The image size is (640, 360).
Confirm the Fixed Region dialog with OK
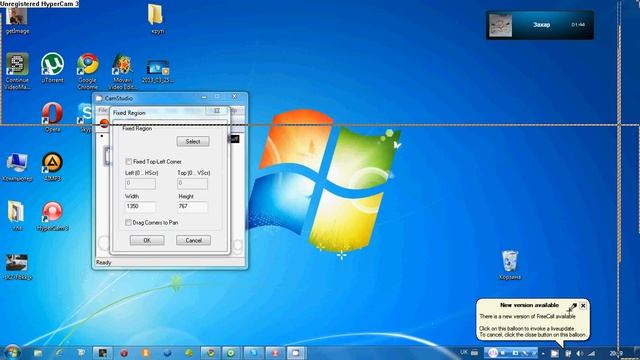point(147,240)
